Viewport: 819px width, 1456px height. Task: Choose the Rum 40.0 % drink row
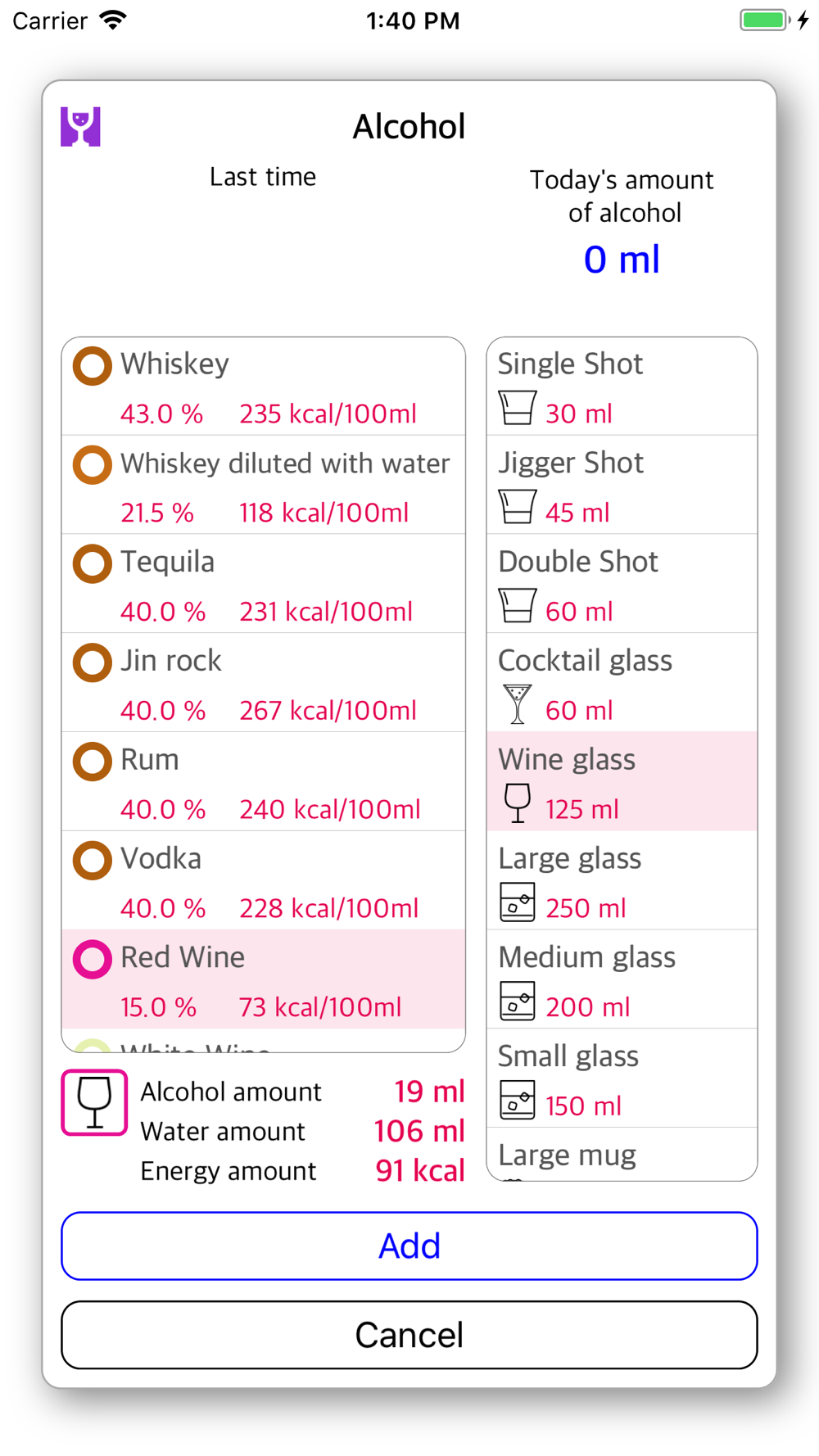pyautogui.click(x=264, y=782)
